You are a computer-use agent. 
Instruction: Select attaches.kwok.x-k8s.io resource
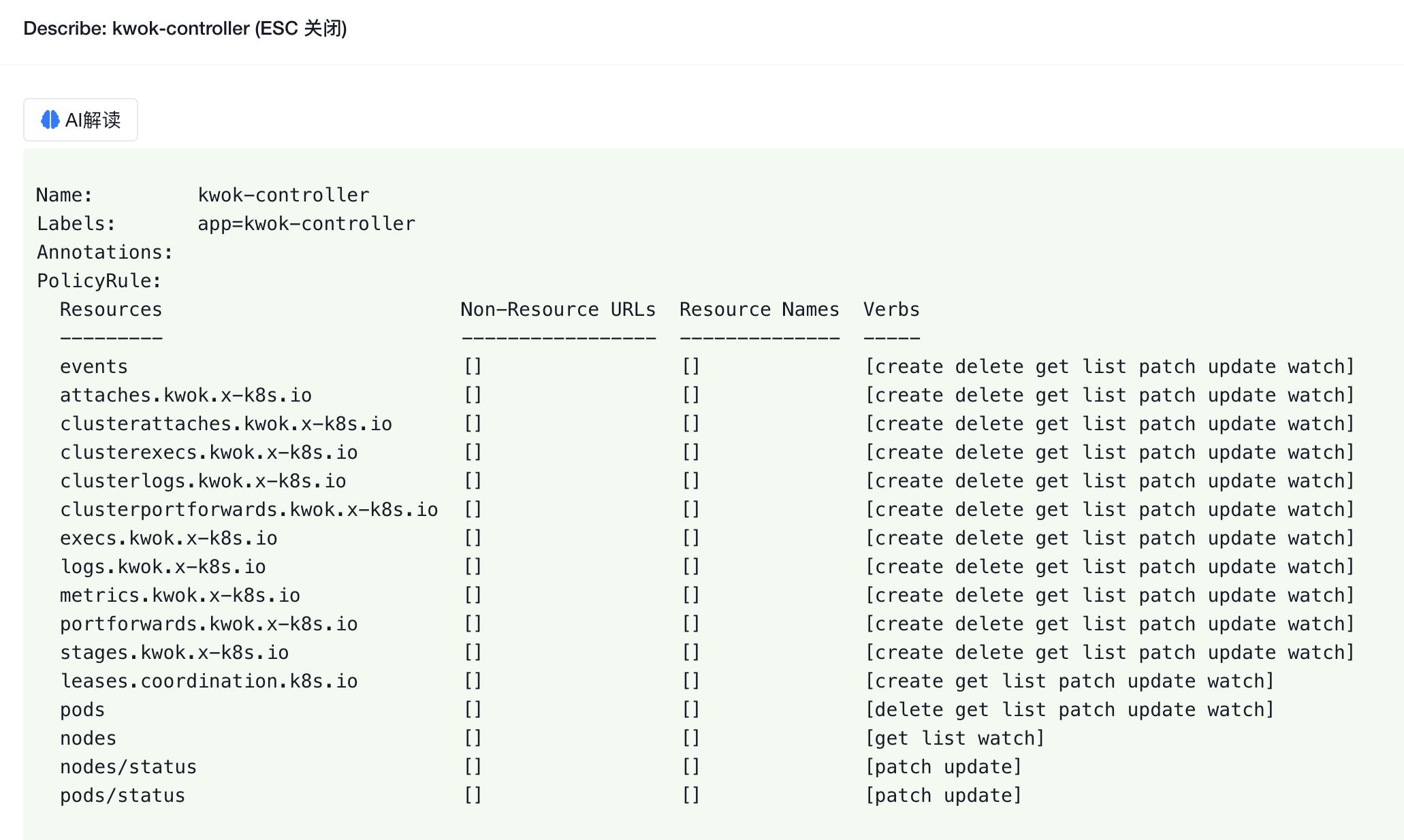186,395
